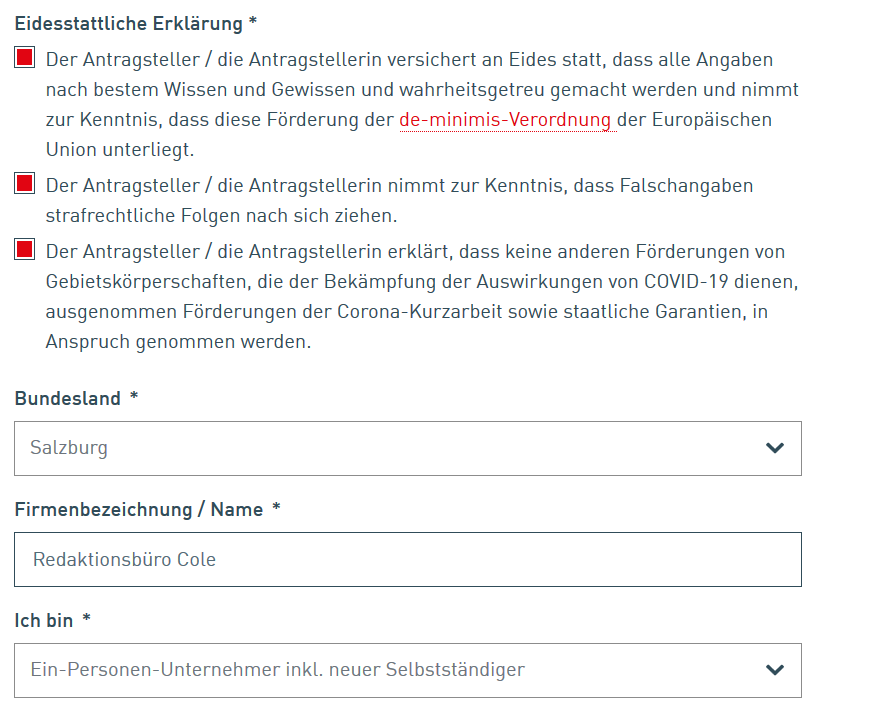Click the required asterisk beside 'Firmenbezeichnung / Name'

click(276, 509)
